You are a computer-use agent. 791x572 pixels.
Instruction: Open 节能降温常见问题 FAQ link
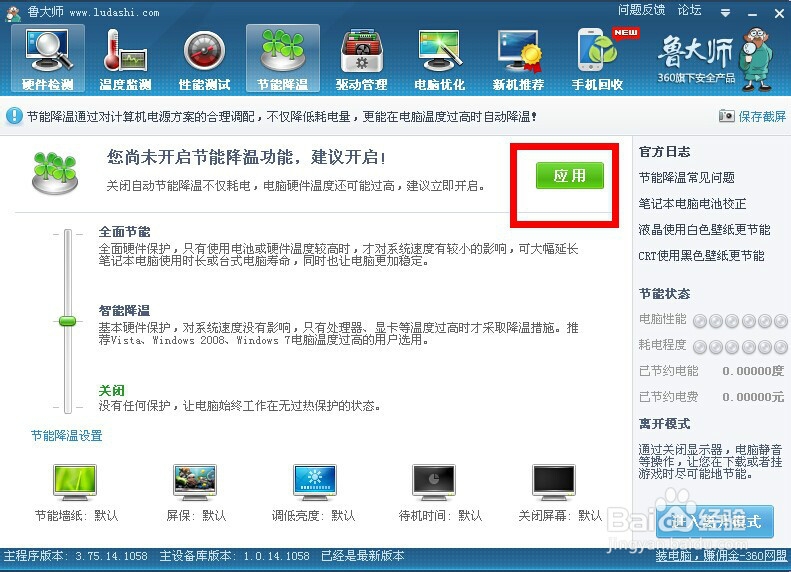687,178
